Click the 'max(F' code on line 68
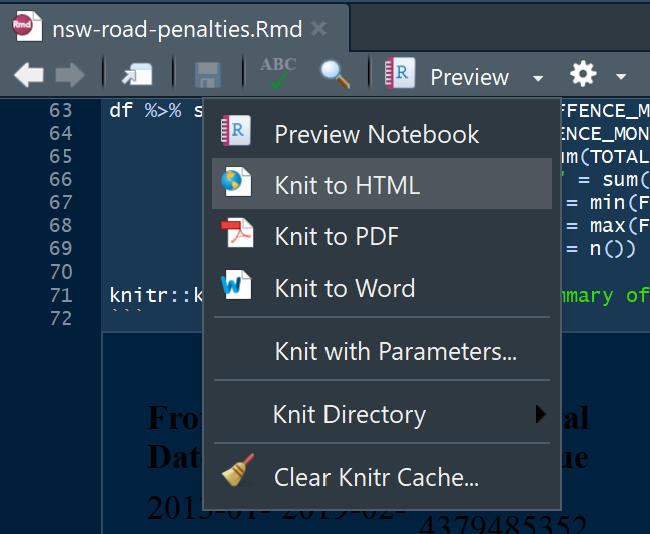The height and width of the screenshot is (534, 650). [x=619, y=226]
